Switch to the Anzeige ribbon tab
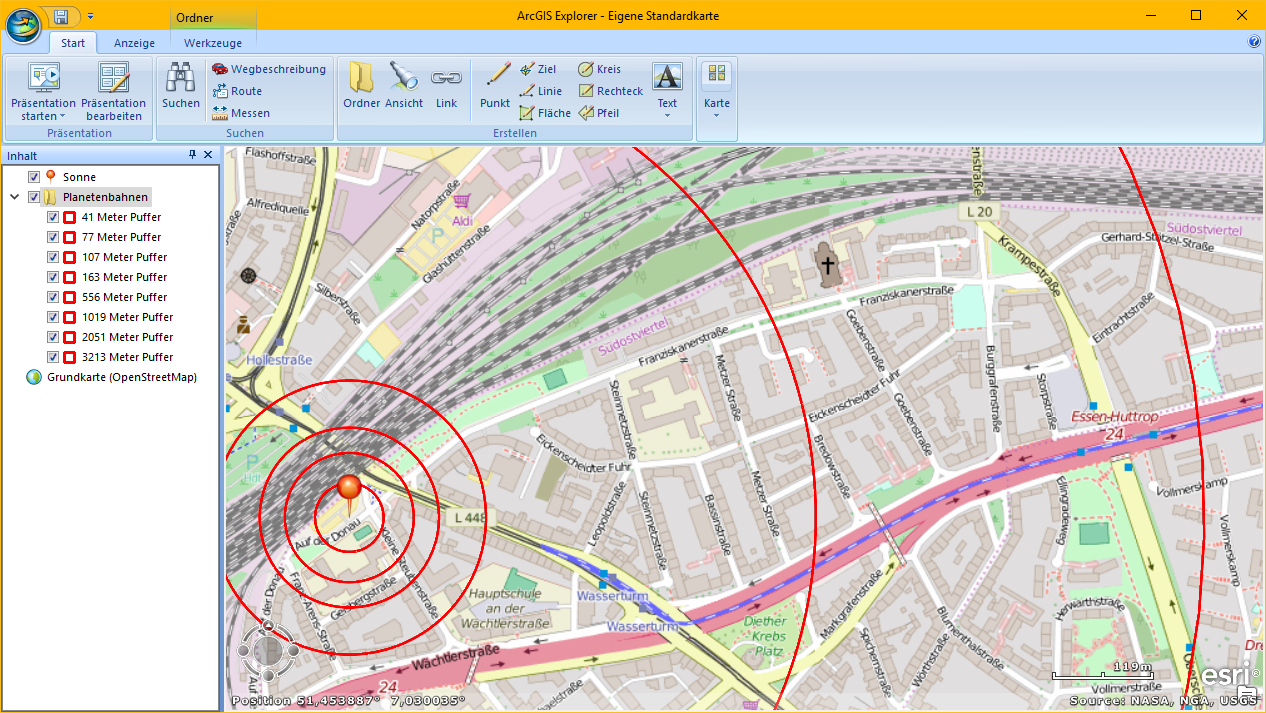This screenshot has width=1266, height=713. (x=134, y=43)
